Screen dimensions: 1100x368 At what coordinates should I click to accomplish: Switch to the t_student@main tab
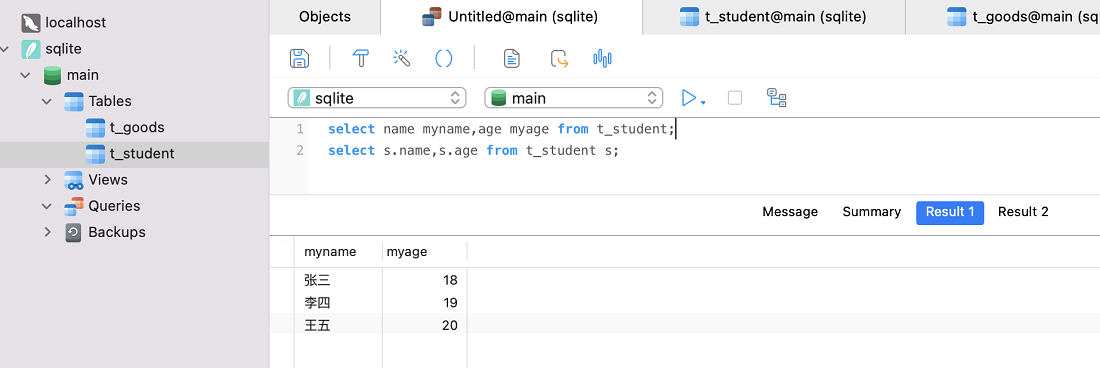click(x=773, y=17)
